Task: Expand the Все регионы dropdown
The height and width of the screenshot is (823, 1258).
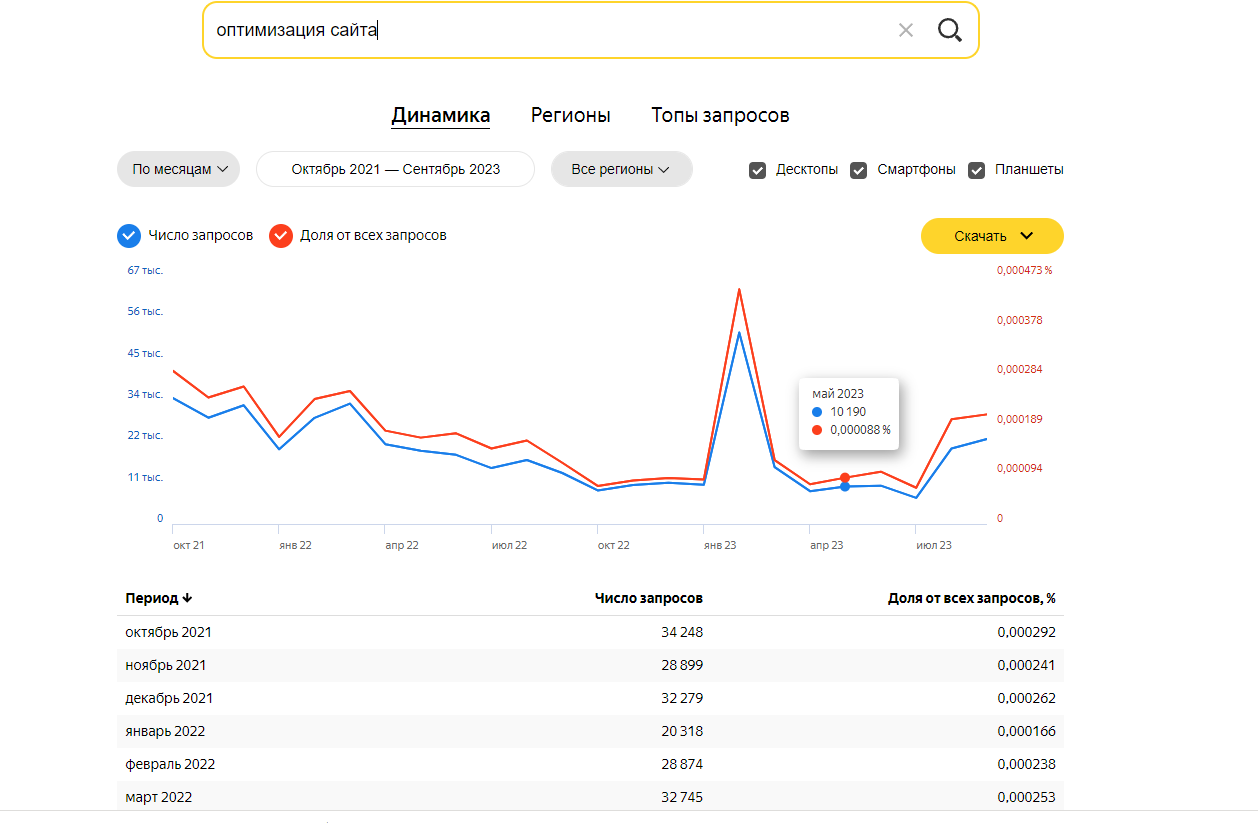Action: (x=621, y=170)
